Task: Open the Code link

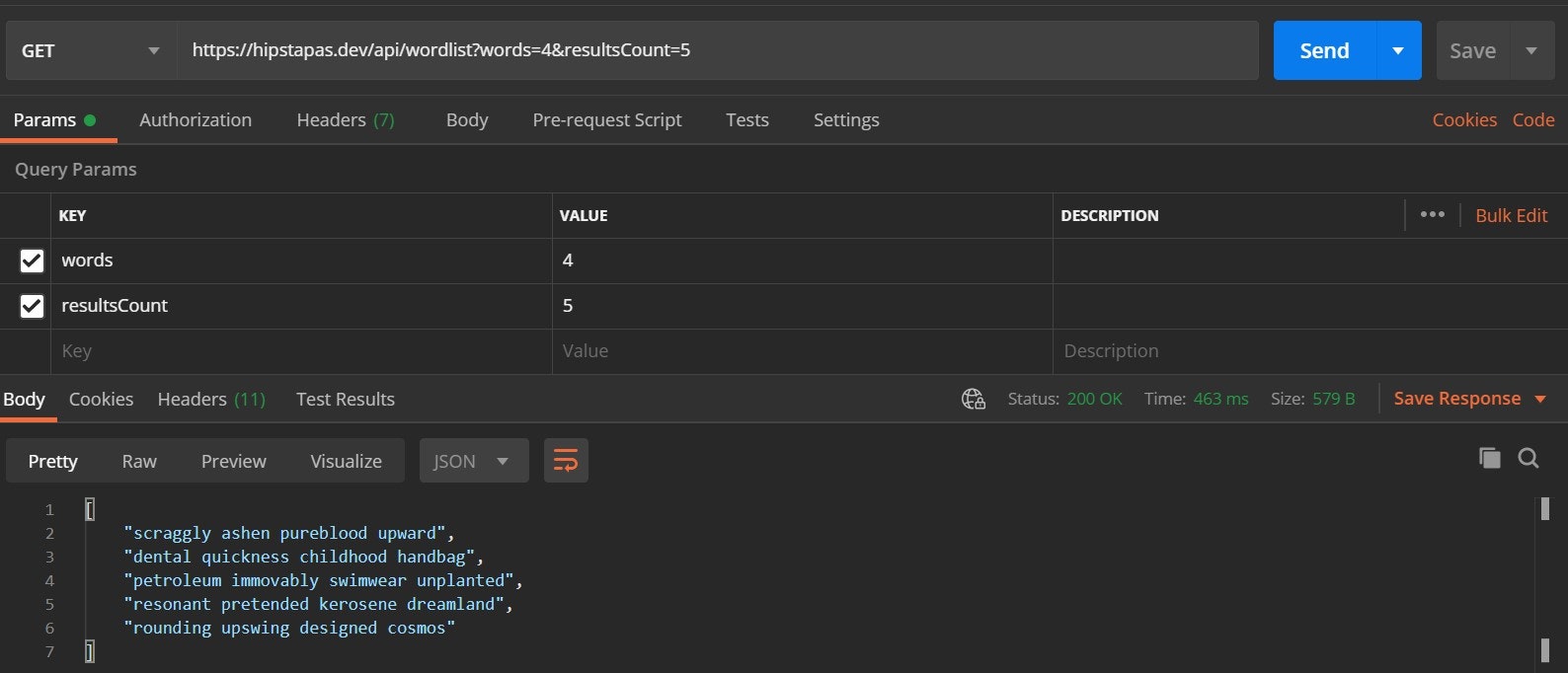Action: (x=1533, y=119)
